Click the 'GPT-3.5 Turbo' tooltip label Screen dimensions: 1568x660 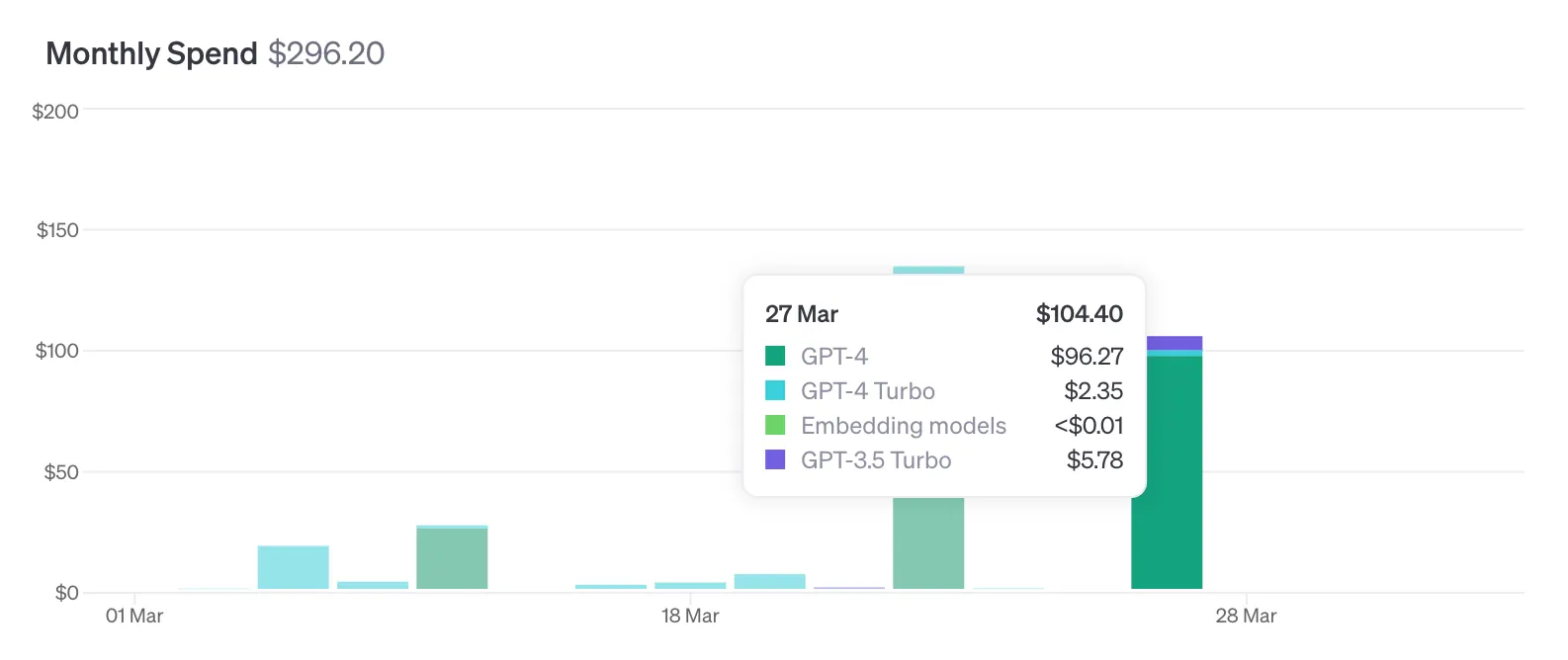point(876,459)
